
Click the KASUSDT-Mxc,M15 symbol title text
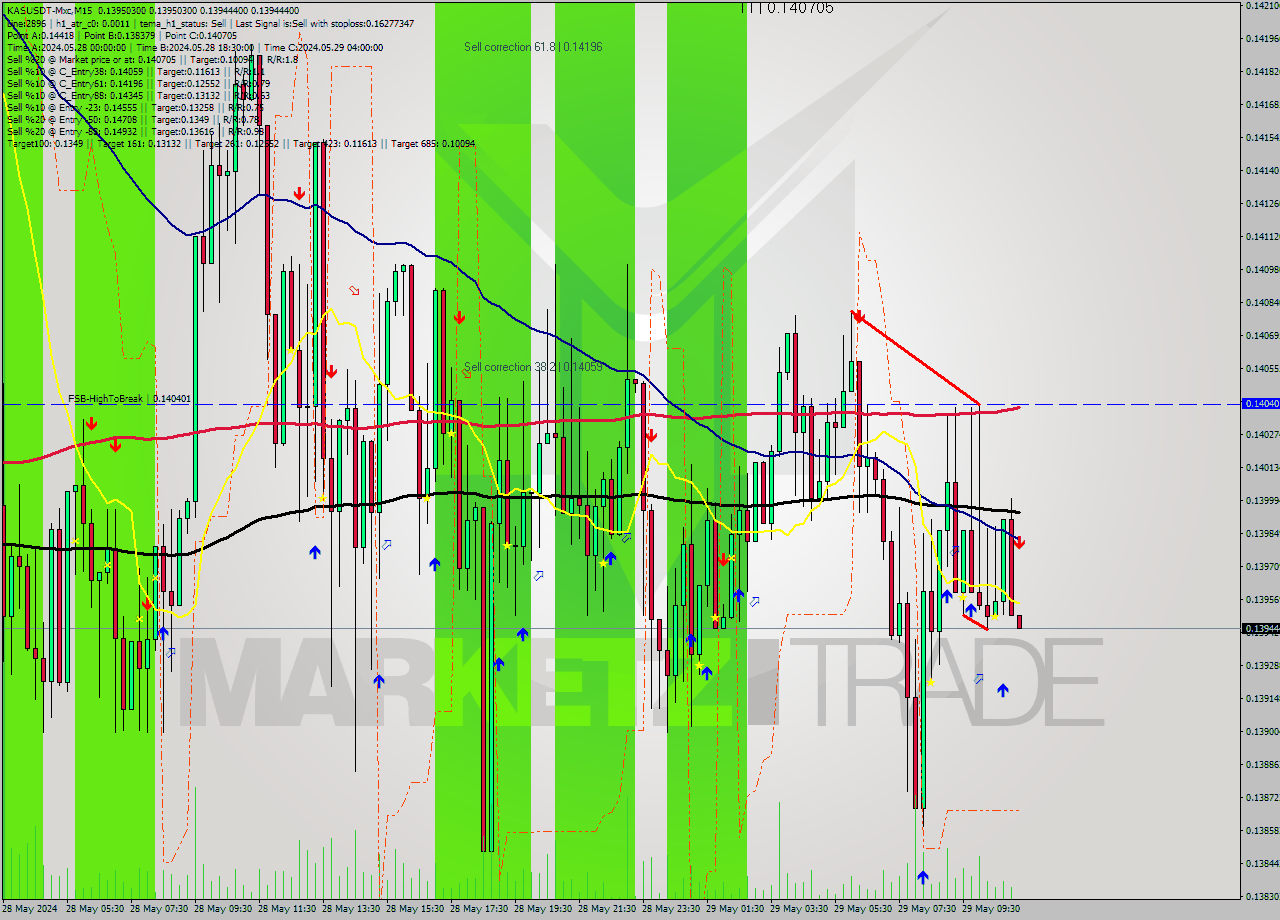pyautogui.click(x=49, y=10)
